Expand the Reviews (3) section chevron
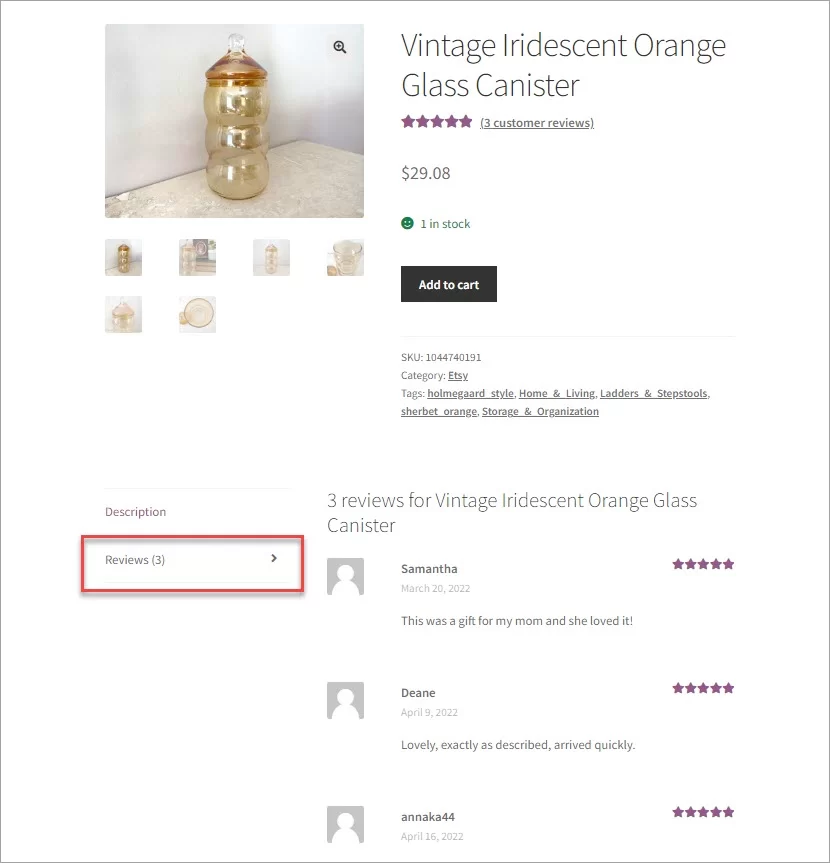Image resolution: width=830 pixels, height=863 pixels. (274, 558)
